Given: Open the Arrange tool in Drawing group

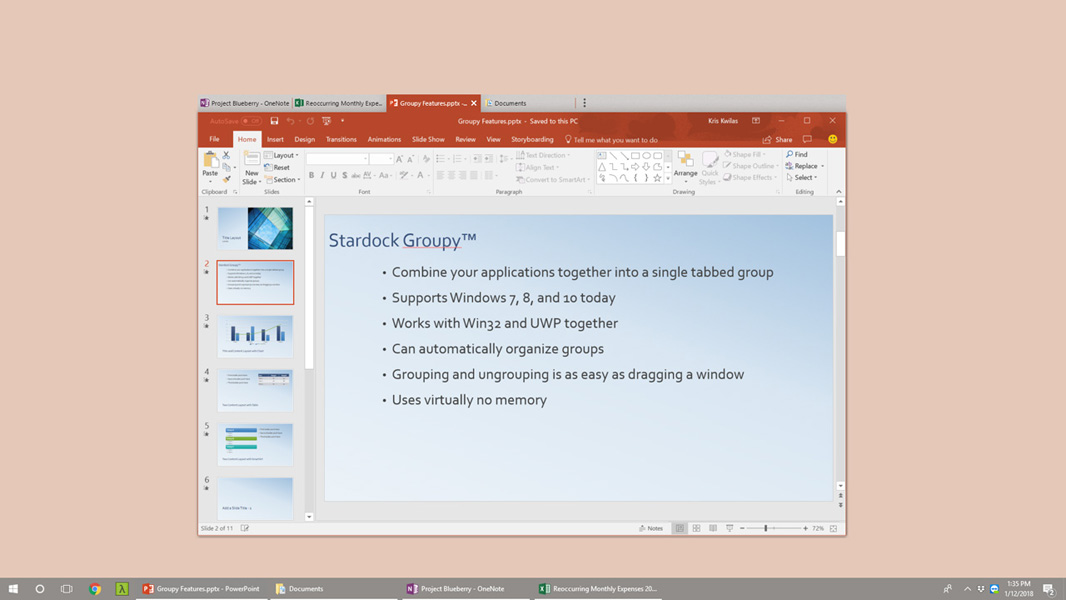Looking at the screenshot, I should pos(685,165).
